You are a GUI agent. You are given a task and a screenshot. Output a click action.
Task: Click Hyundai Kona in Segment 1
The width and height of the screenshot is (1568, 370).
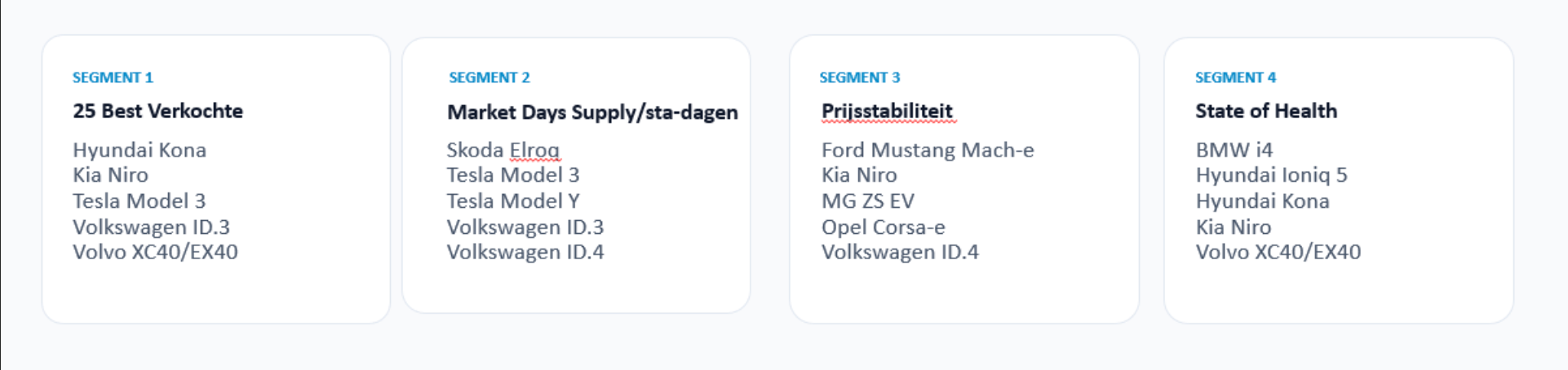pyautogui.click(x=140, y=150)
